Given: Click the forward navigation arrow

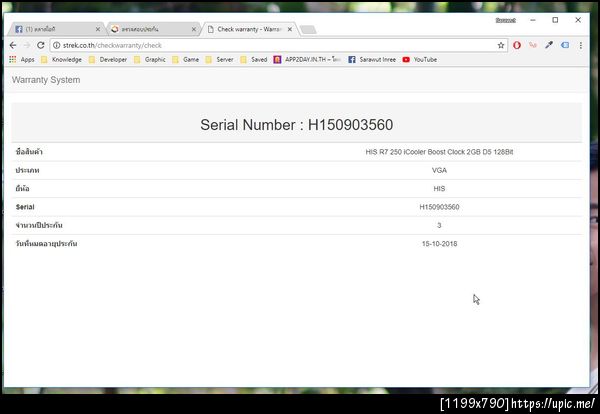Looking at the screenshot, I should 27,45.
